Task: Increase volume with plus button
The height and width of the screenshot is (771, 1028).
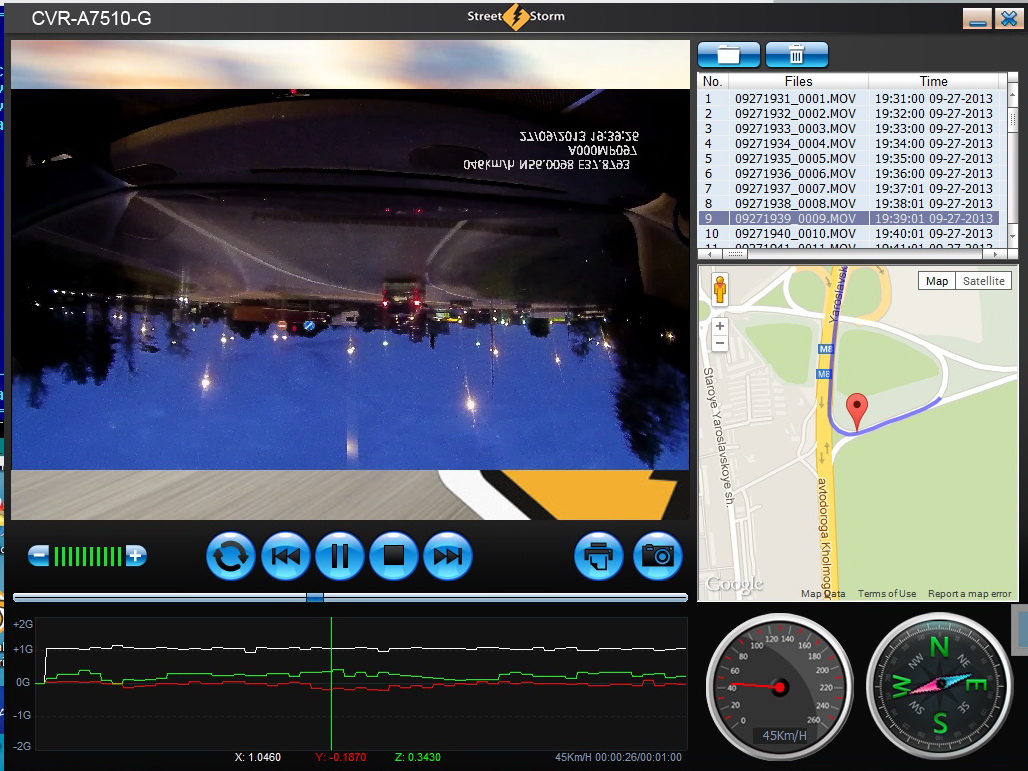Action: pos(136,555)
